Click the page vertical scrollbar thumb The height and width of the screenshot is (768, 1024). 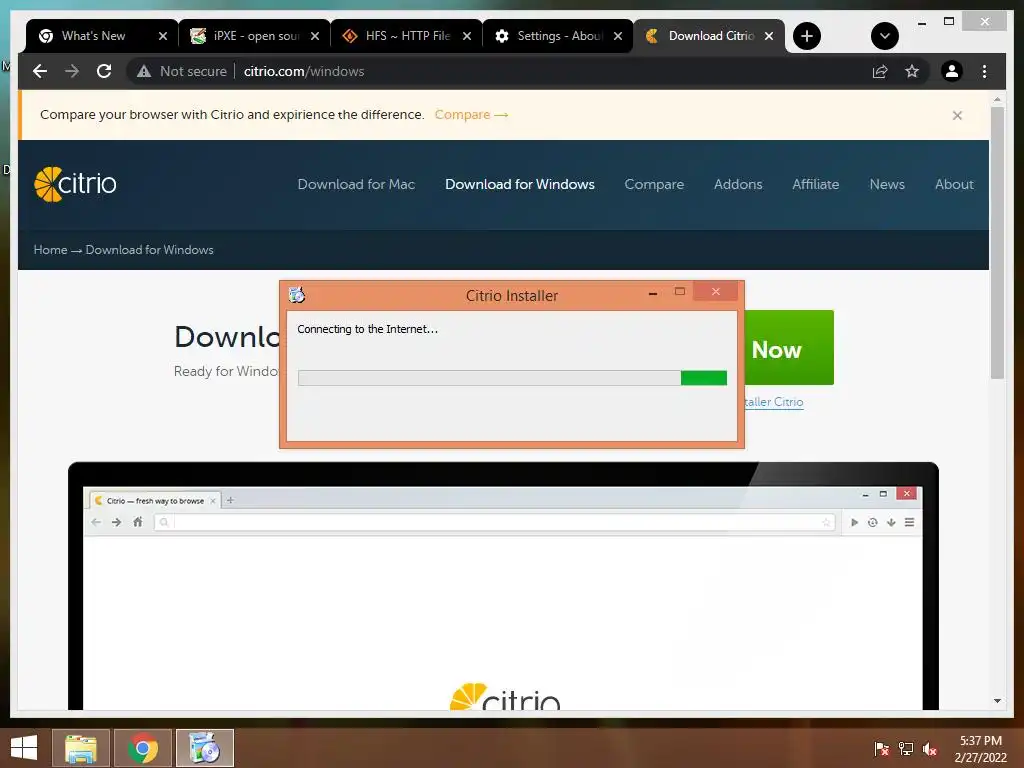tap(997, 242)
